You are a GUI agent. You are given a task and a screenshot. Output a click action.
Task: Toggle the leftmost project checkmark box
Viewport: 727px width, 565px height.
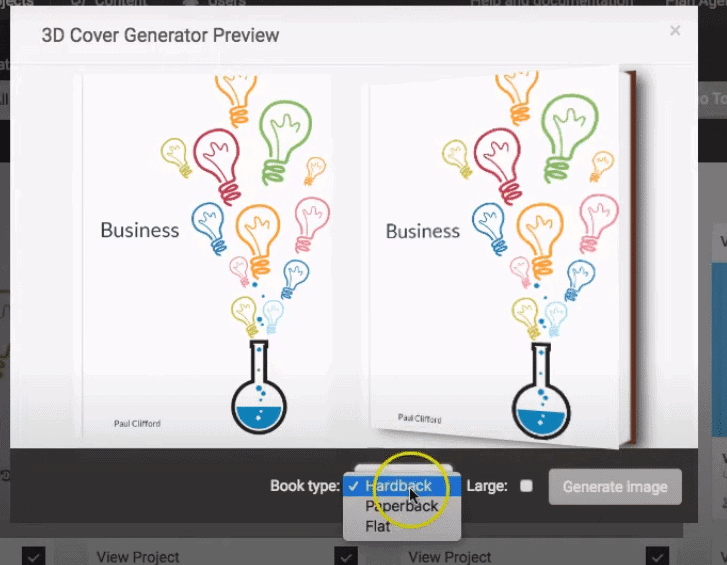click(33, 556)
